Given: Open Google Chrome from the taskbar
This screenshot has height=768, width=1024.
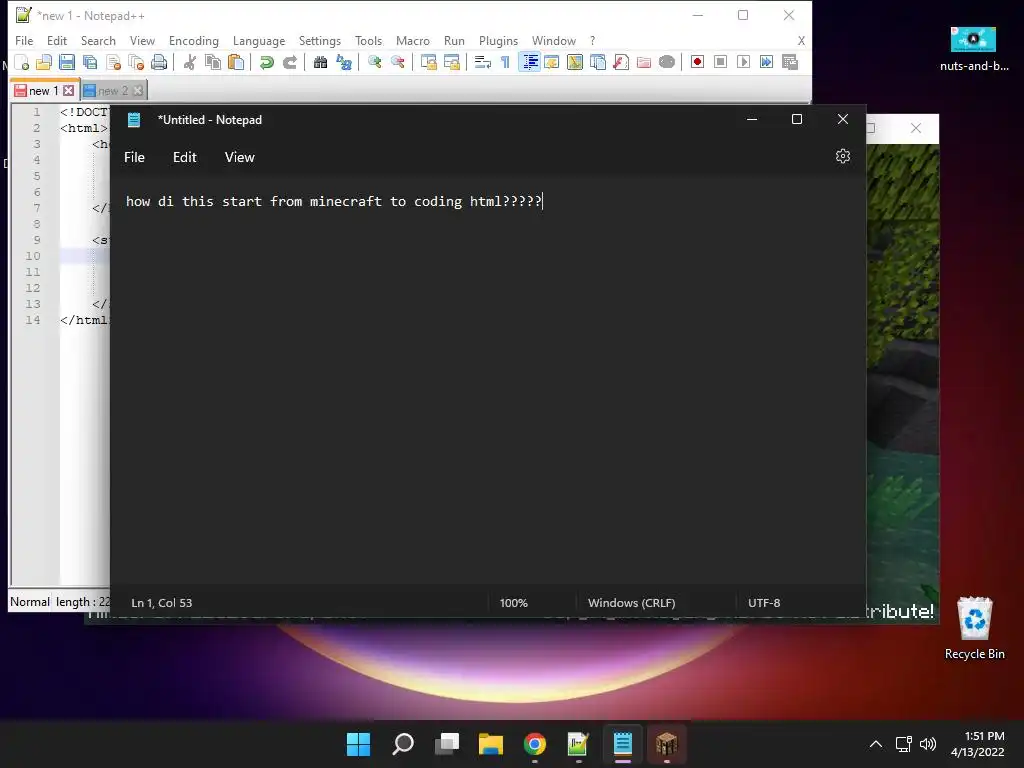Looking at the screenshot, I should [x=535, y=744].
